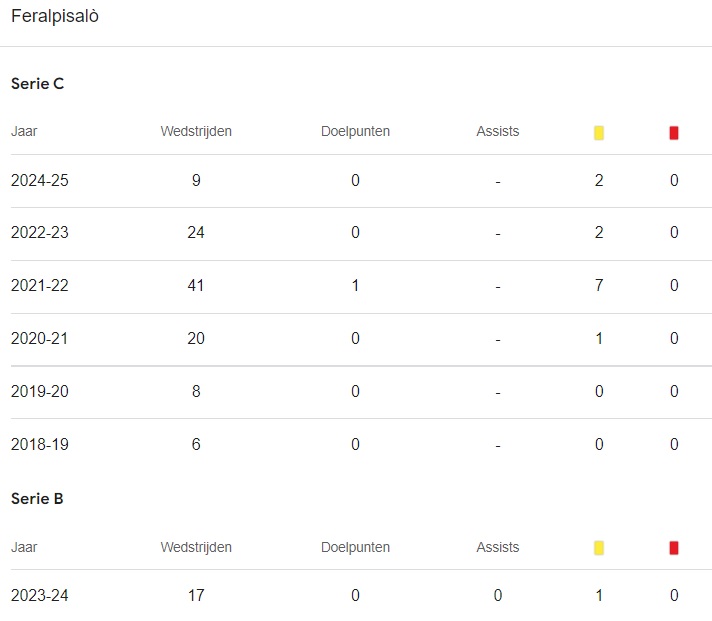Select the Serie C league heading
The width and height of the screenshot is (712, 621).
(x=38, y=84)
